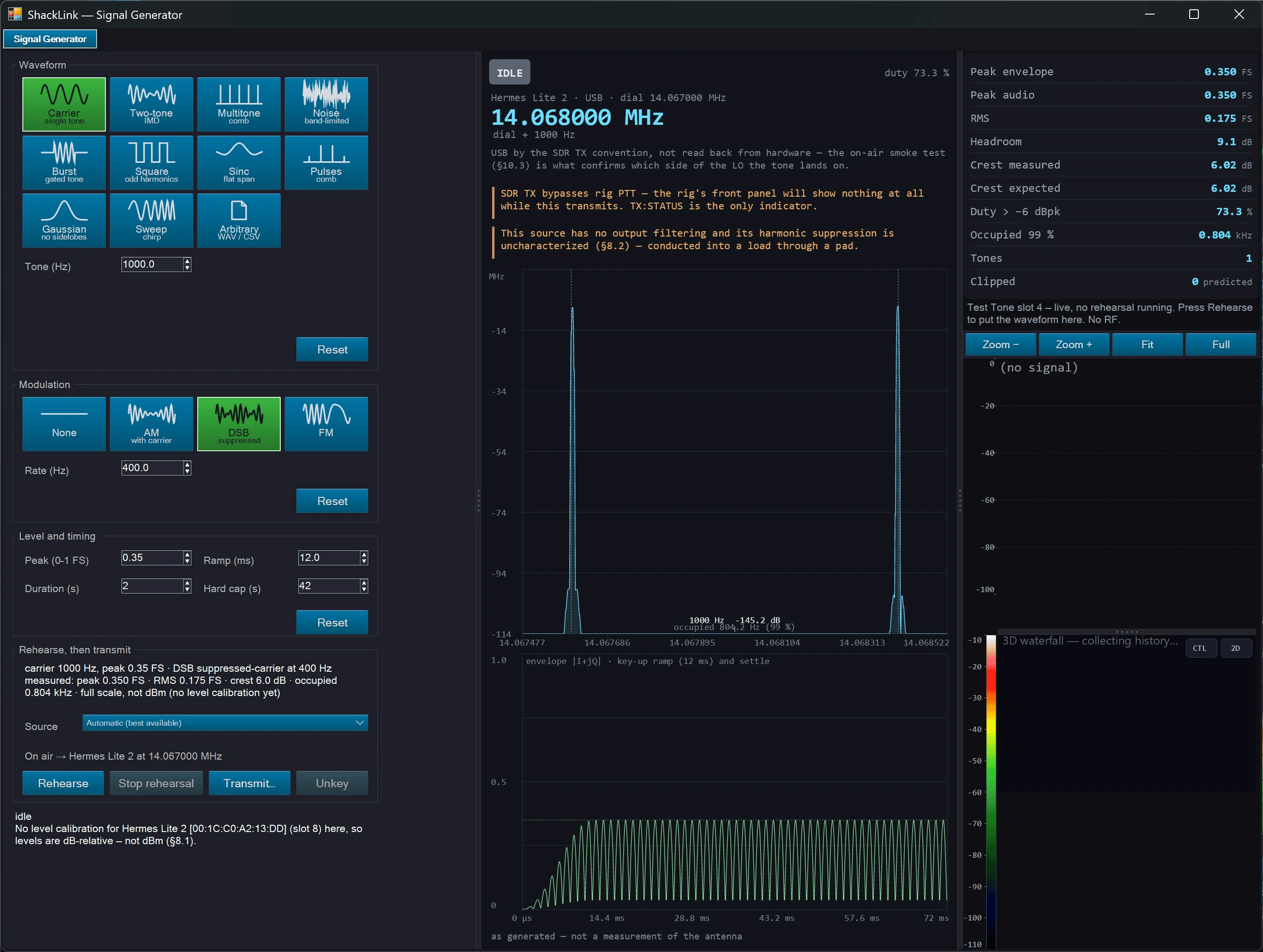
Task: Click the Hard cap (s) spinner arrows
Action: 364,586
